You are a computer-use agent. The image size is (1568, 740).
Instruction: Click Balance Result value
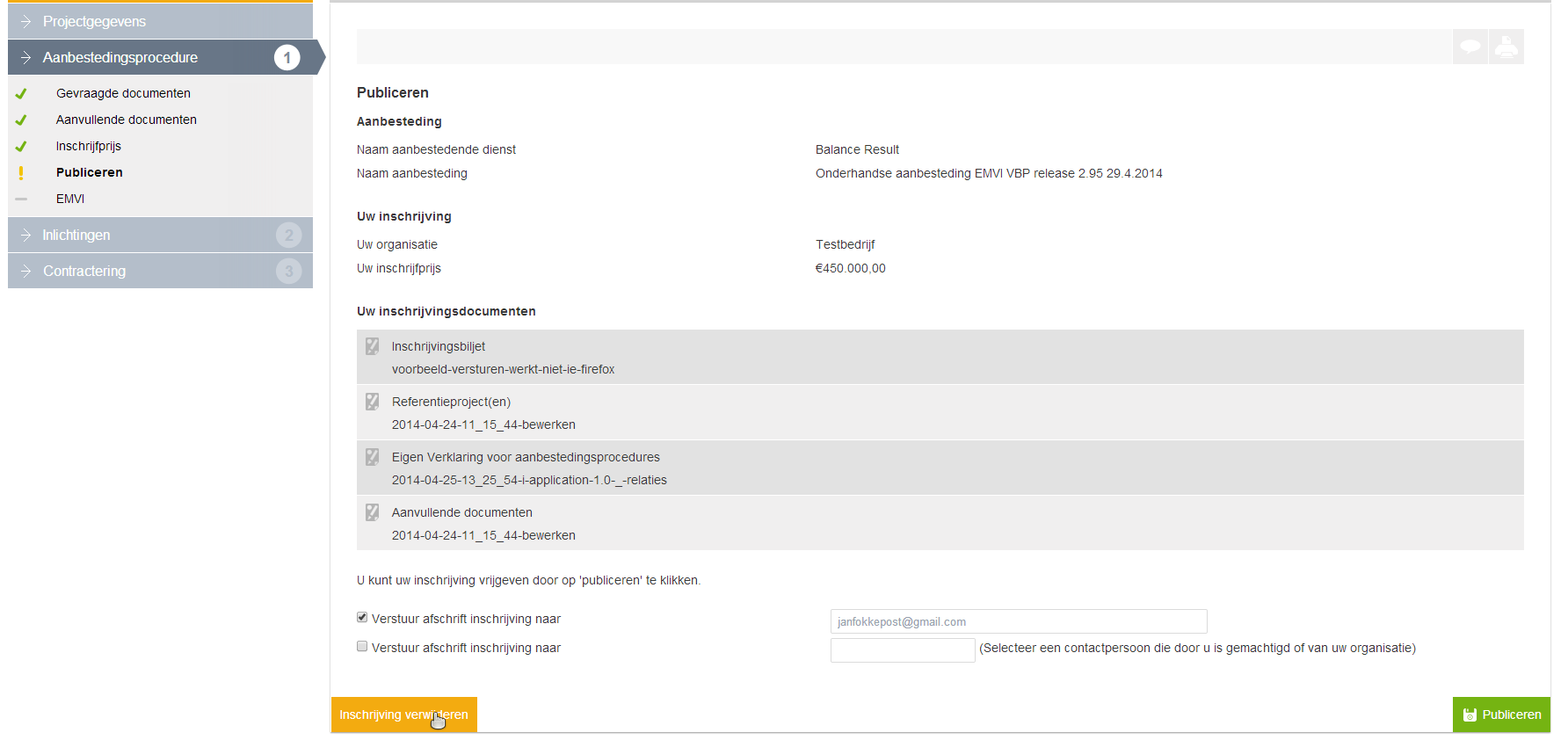857,149
